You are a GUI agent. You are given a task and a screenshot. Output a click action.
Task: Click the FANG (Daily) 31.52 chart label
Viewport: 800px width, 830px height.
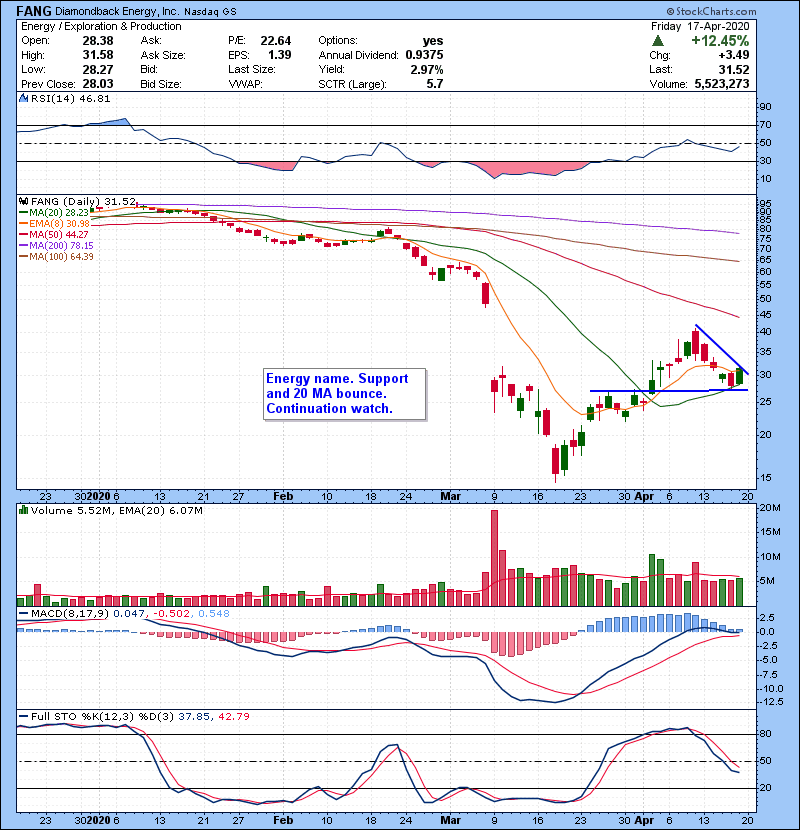(x=84, y=202)
